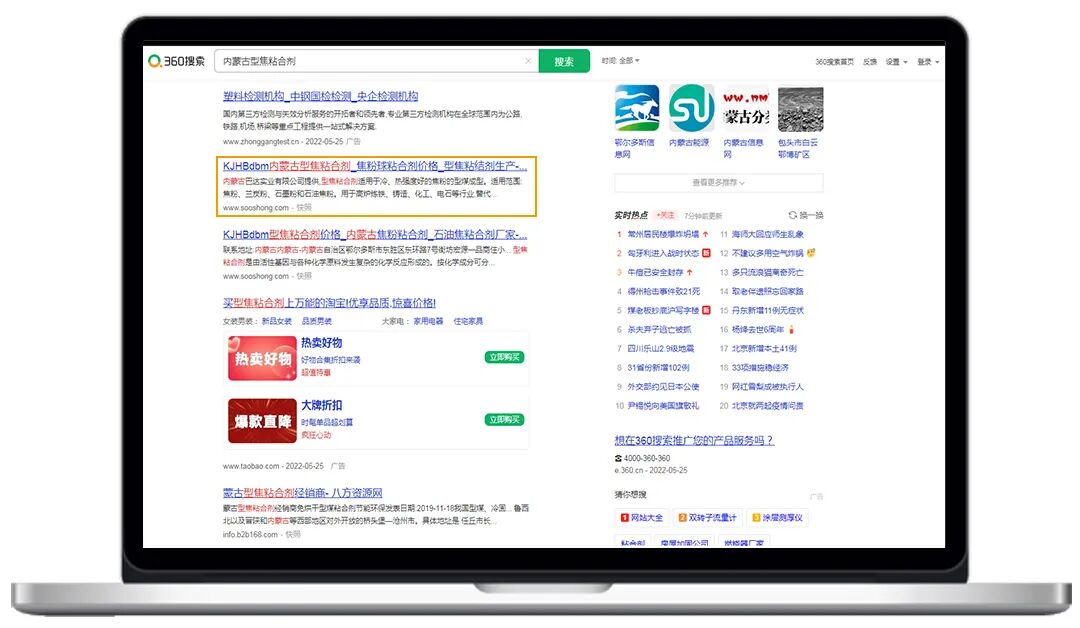Click the 360搜索 logo

click(176, 61)
